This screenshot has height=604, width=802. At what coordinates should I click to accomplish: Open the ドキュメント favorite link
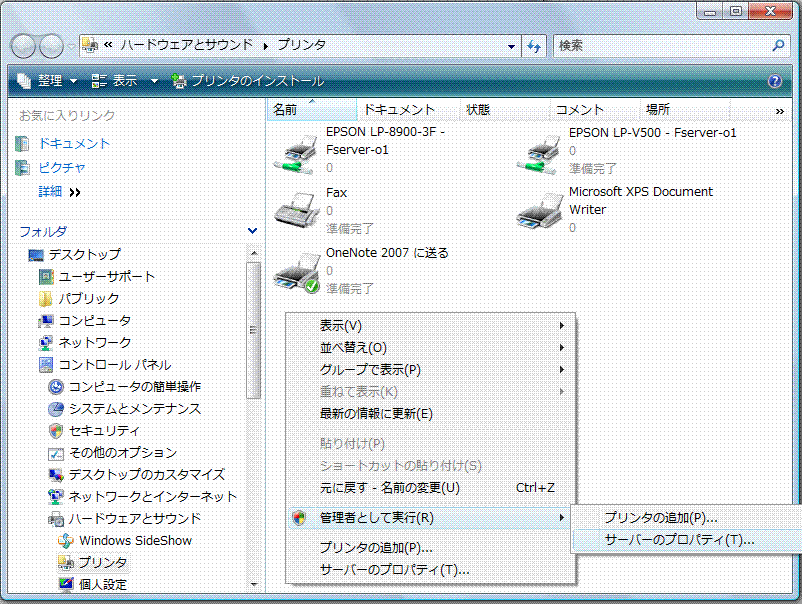74,144
